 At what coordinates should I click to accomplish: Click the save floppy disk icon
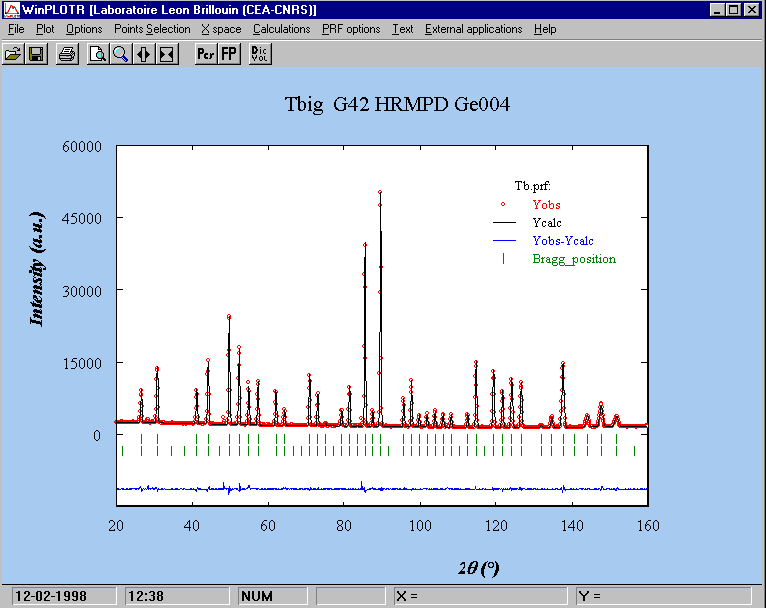(x=36, y=54)
